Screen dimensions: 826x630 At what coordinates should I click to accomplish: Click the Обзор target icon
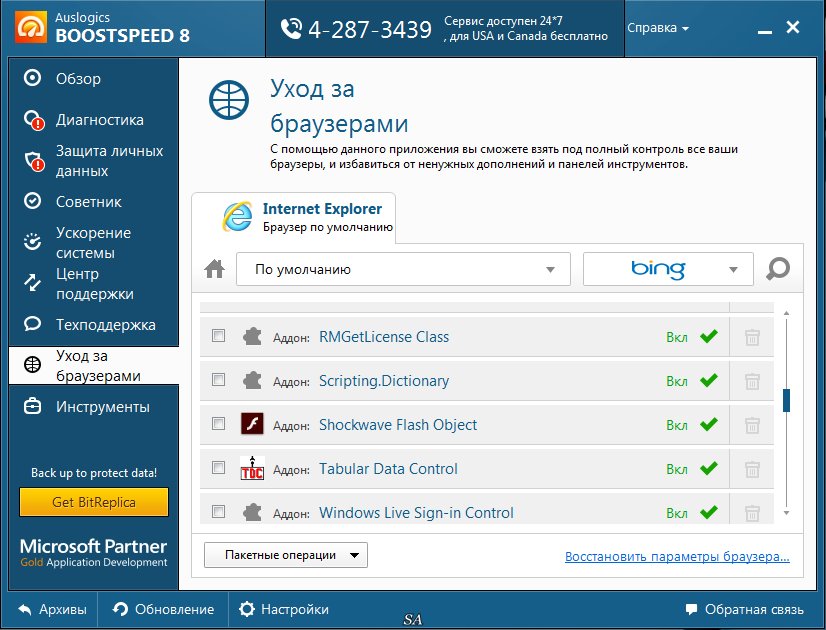pyautogui.click(x=32, y=78)
